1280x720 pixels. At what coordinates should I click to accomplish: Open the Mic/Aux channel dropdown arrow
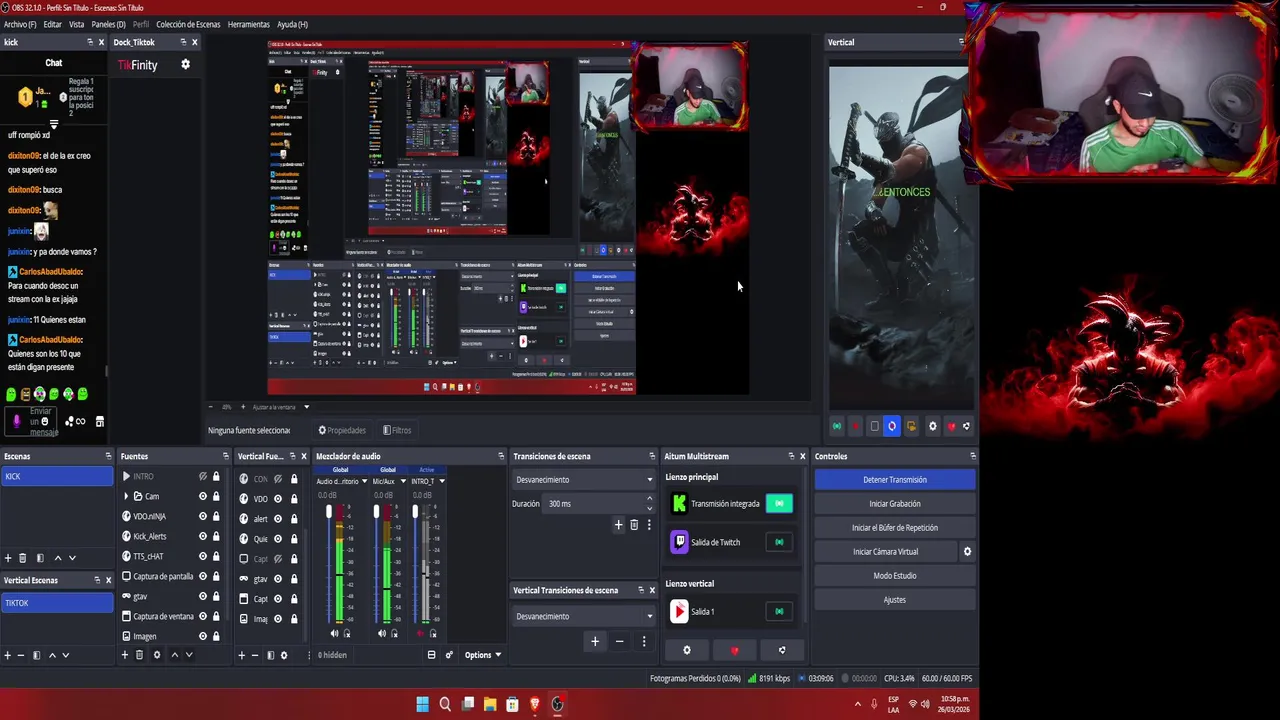pos(403,481)
